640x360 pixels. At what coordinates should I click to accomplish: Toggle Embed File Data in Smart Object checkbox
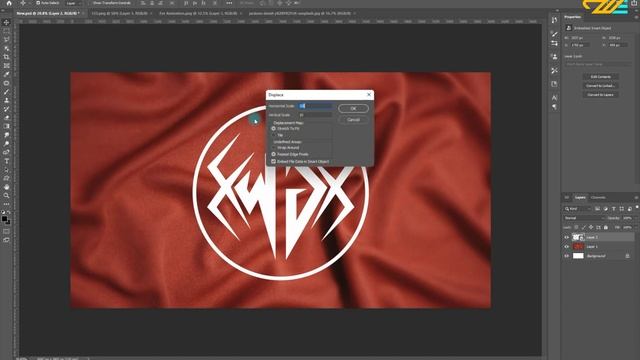273,162
